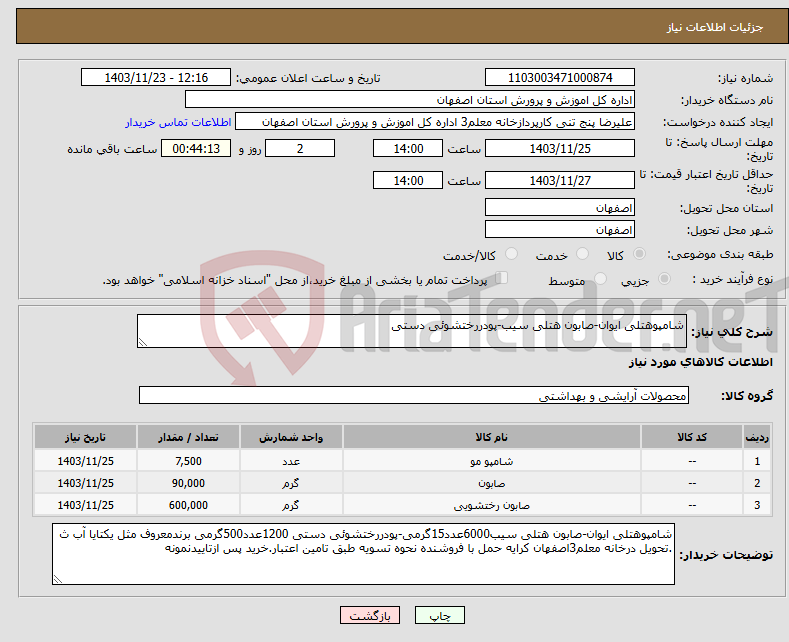Click the response deadline hour 14:00 field
789x642 pixels.
click(x=408, y=148)
